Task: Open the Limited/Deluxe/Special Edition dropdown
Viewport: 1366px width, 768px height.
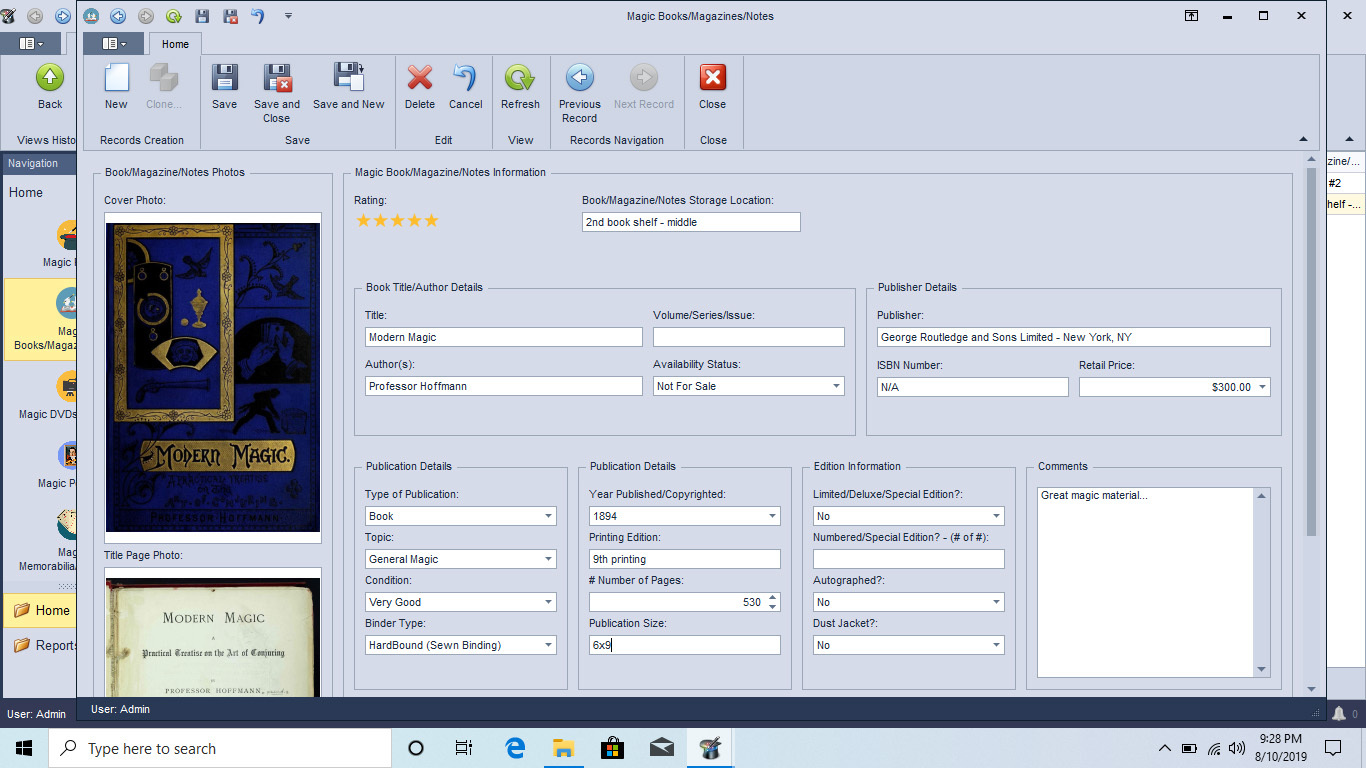Action: click(996, 516)
